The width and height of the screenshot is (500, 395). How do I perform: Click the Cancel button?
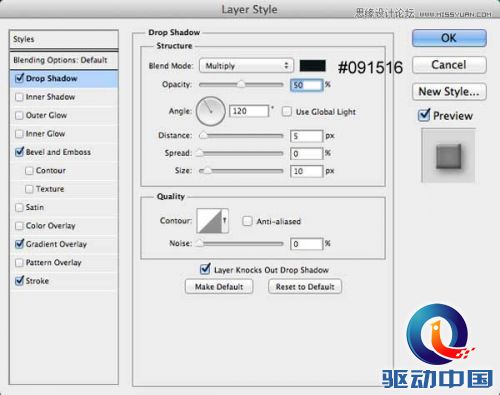[449, 65]
